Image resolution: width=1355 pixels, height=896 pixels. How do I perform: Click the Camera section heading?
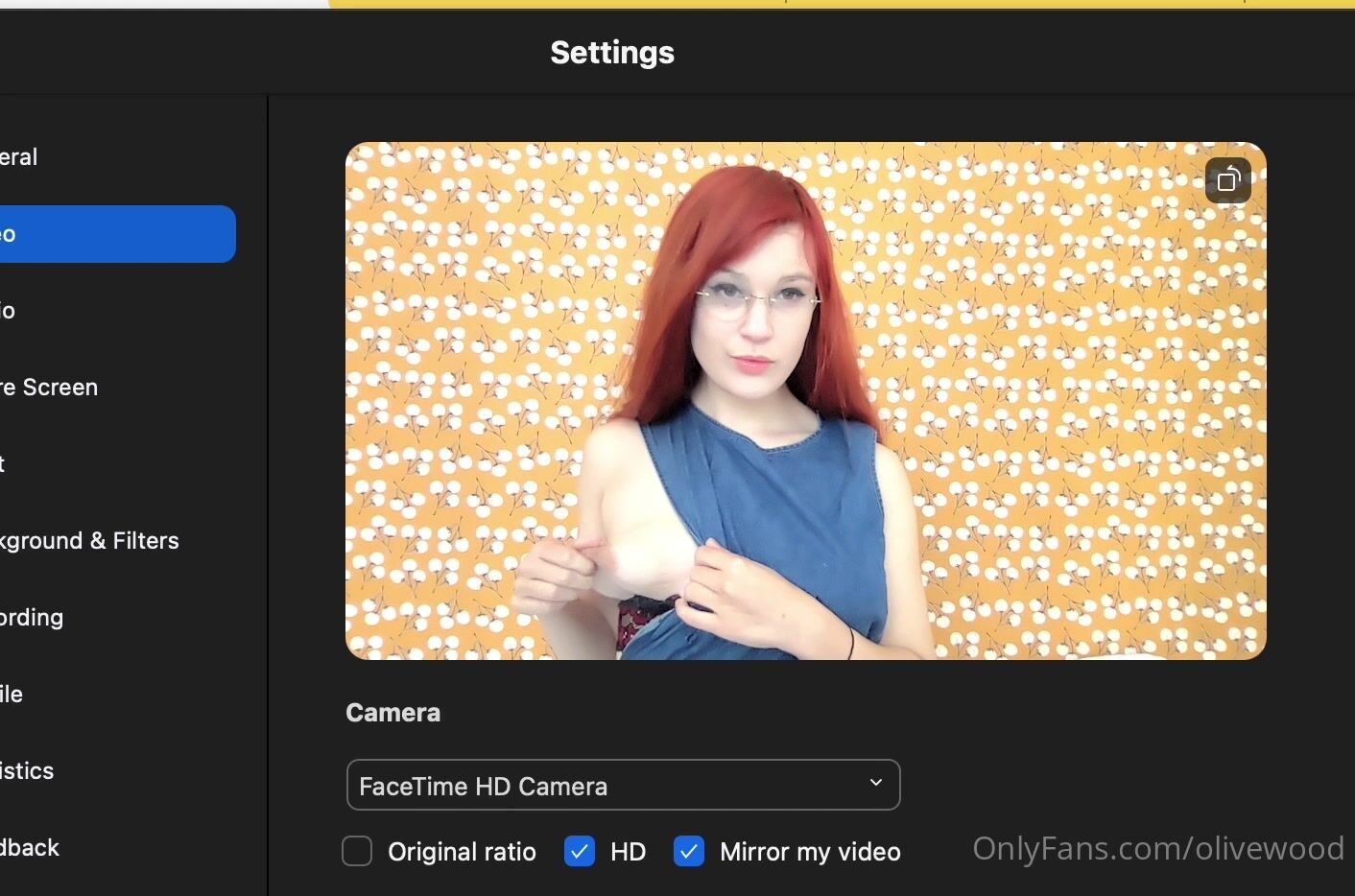393,713
